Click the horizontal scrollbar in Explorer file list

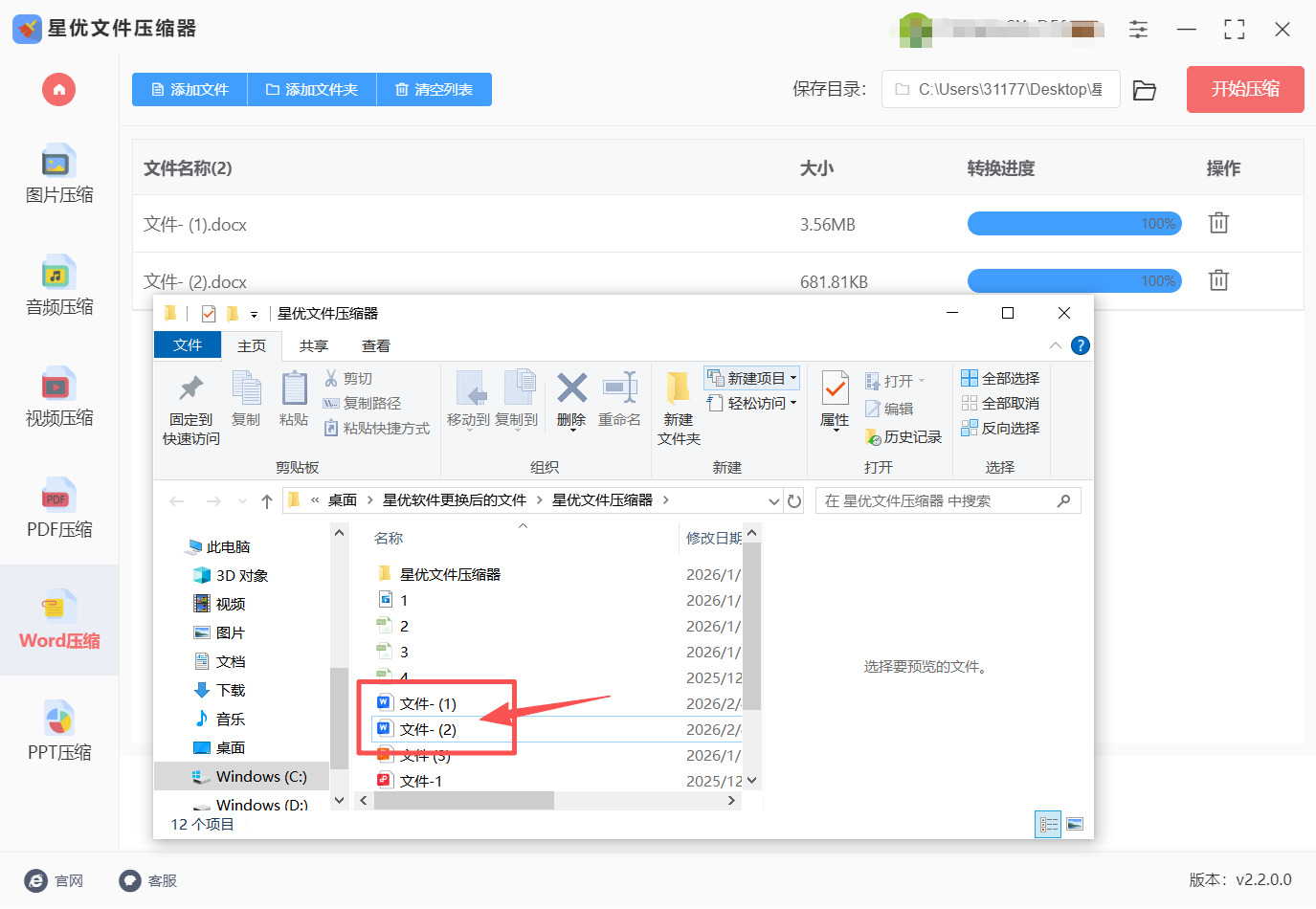tap(464, 801)
